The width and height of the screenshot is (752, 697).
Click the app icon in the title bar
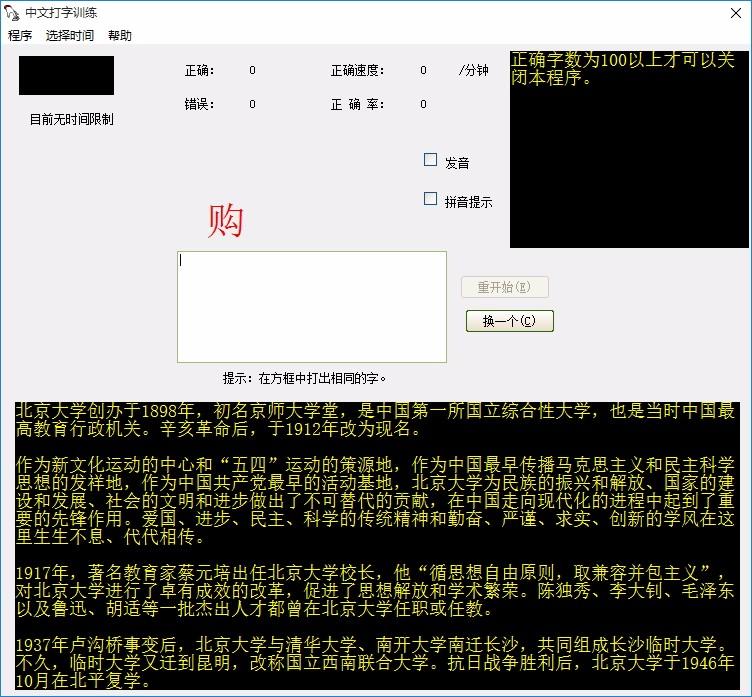coord(12,12)
